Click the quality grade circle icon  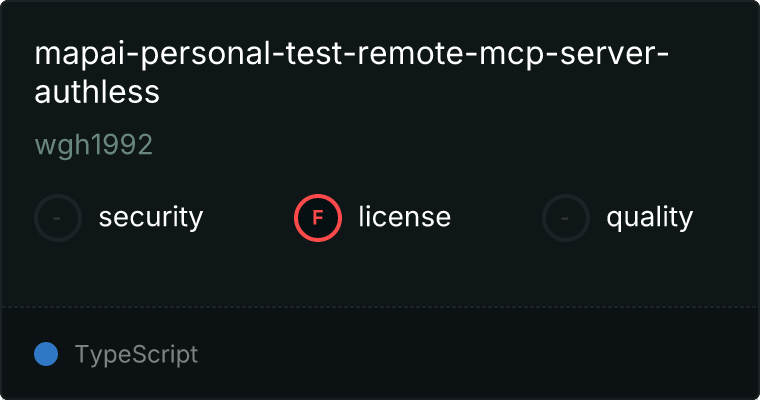coord(566,217)
